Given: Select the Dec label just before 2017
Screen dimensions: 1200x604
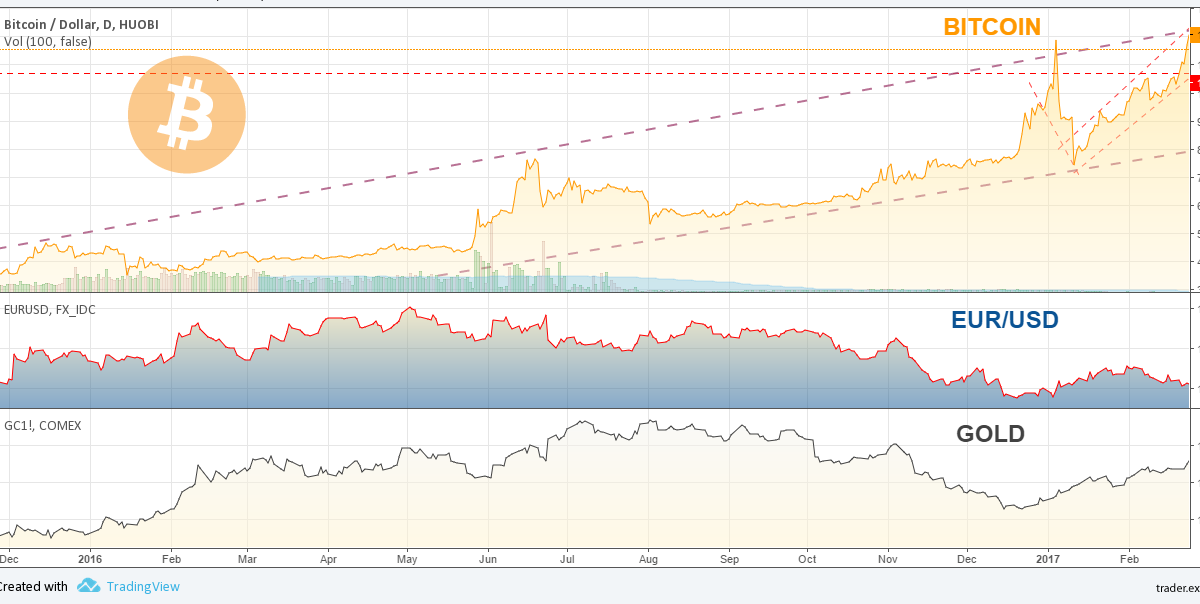Looking at the screenshot, I should [968, 560].
